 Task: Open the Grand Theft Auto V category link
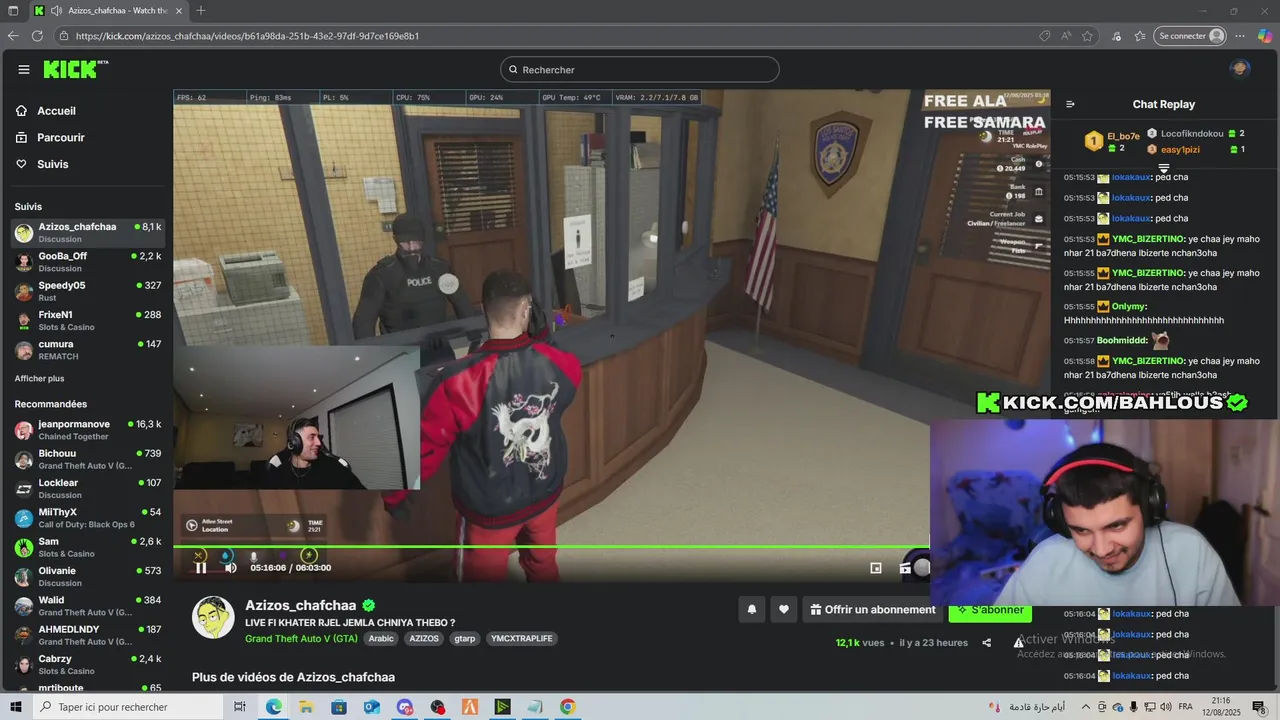click(301, 638)
